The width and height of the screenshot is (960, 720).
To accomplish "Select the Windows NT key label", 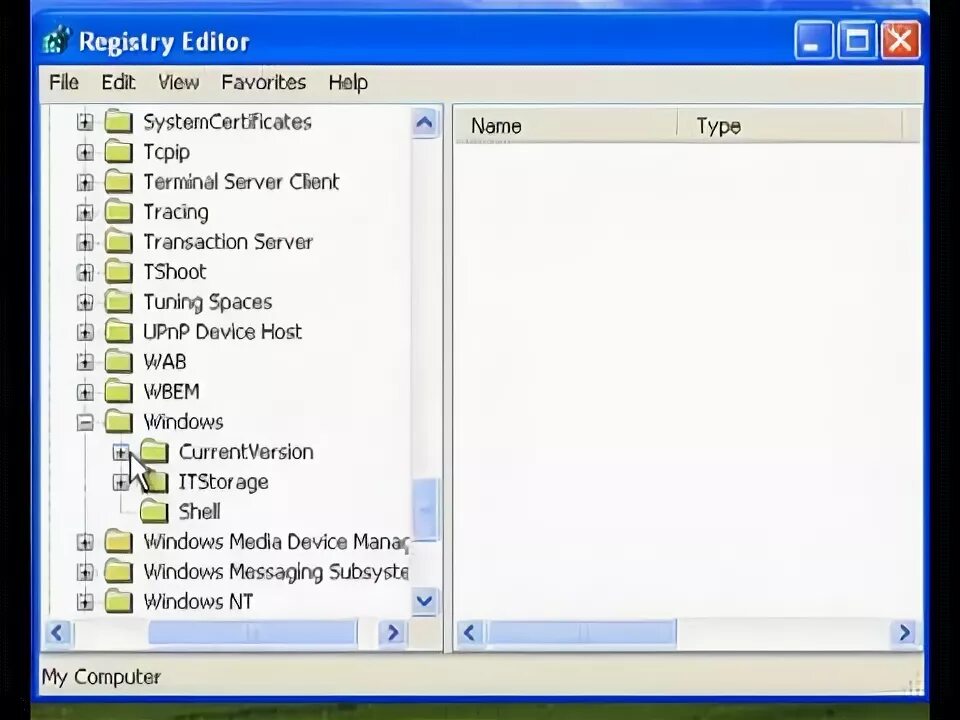I will coord(198,602).
